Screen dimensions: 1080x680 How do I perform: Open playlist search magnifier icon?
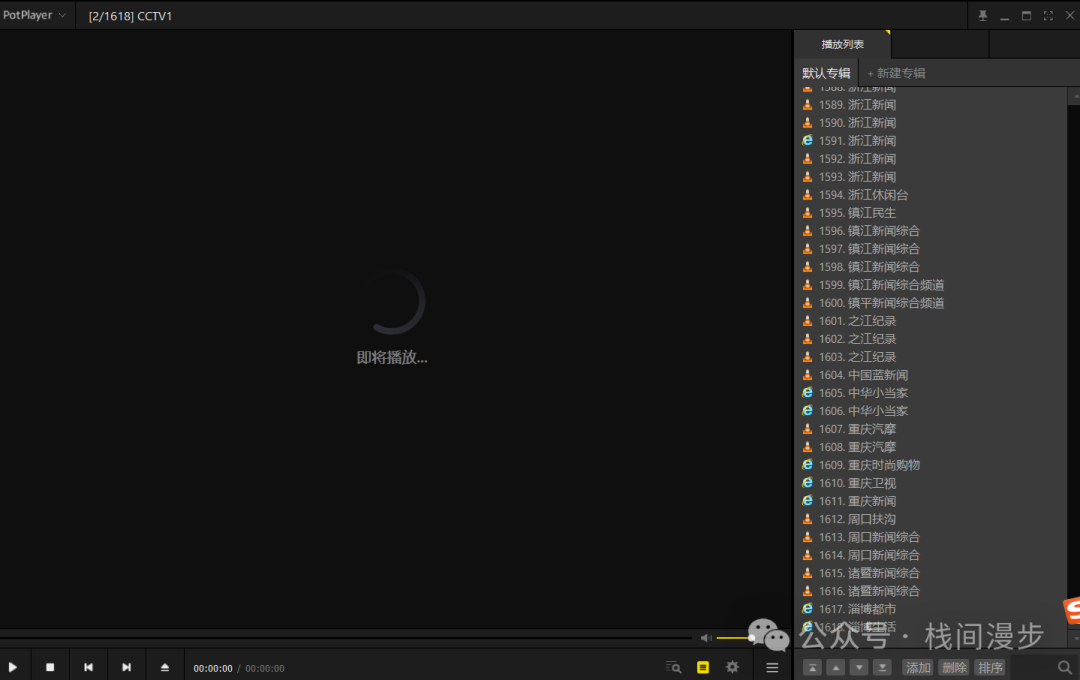(1065, 668)
